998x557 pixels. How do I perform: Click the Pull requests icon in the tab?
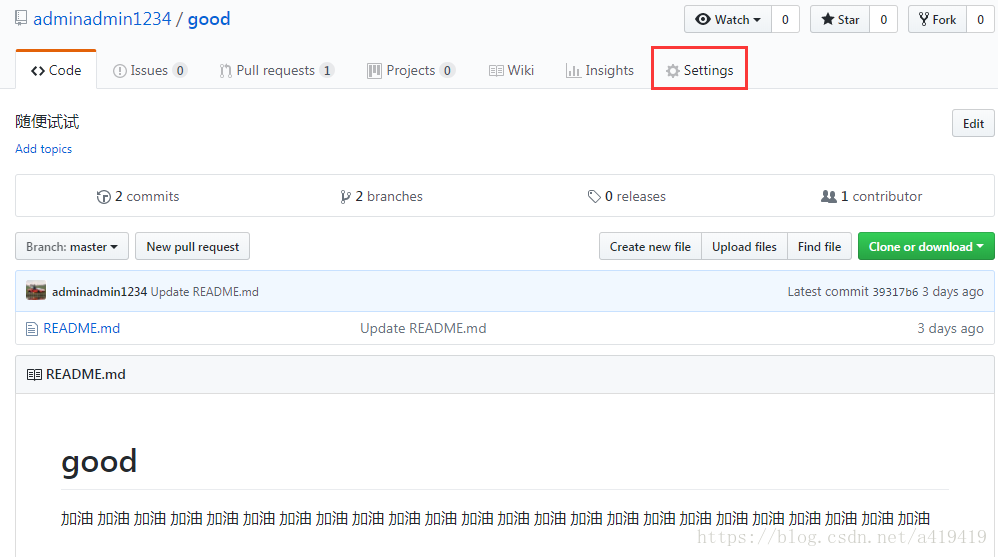point(225,71)
